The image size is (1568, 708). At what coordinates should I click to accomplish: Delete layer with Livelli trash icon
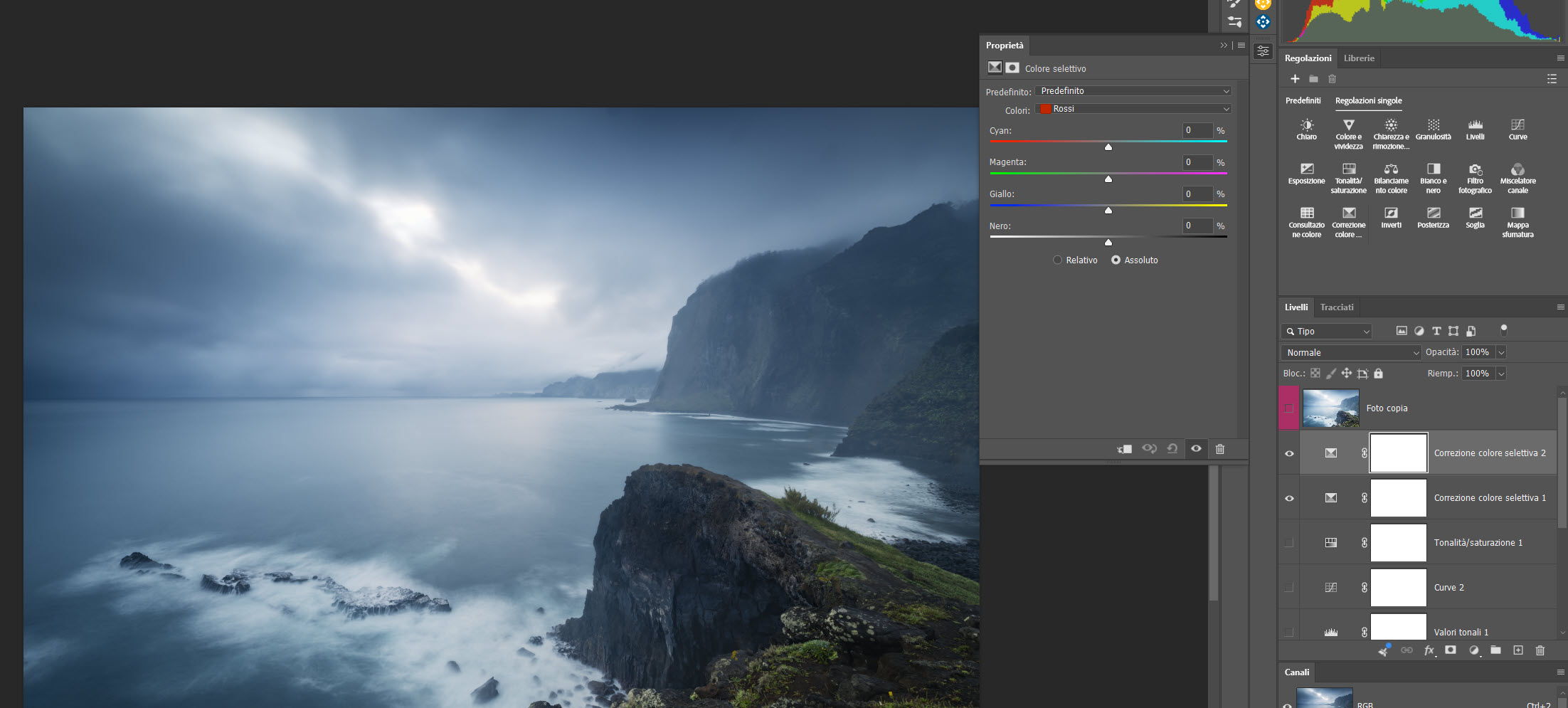[x=1540, y=650]
